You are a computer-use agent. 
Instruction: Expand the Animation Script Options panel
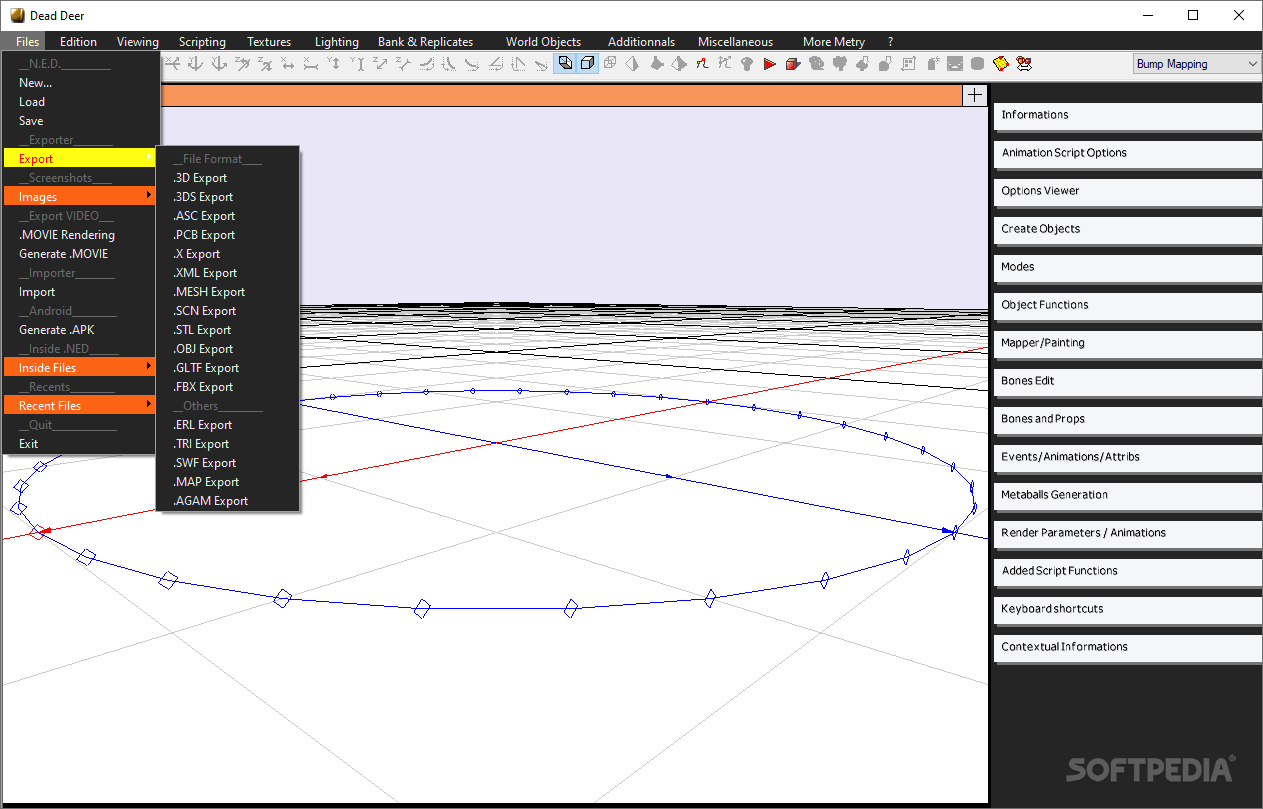[x=1128, y=153]
